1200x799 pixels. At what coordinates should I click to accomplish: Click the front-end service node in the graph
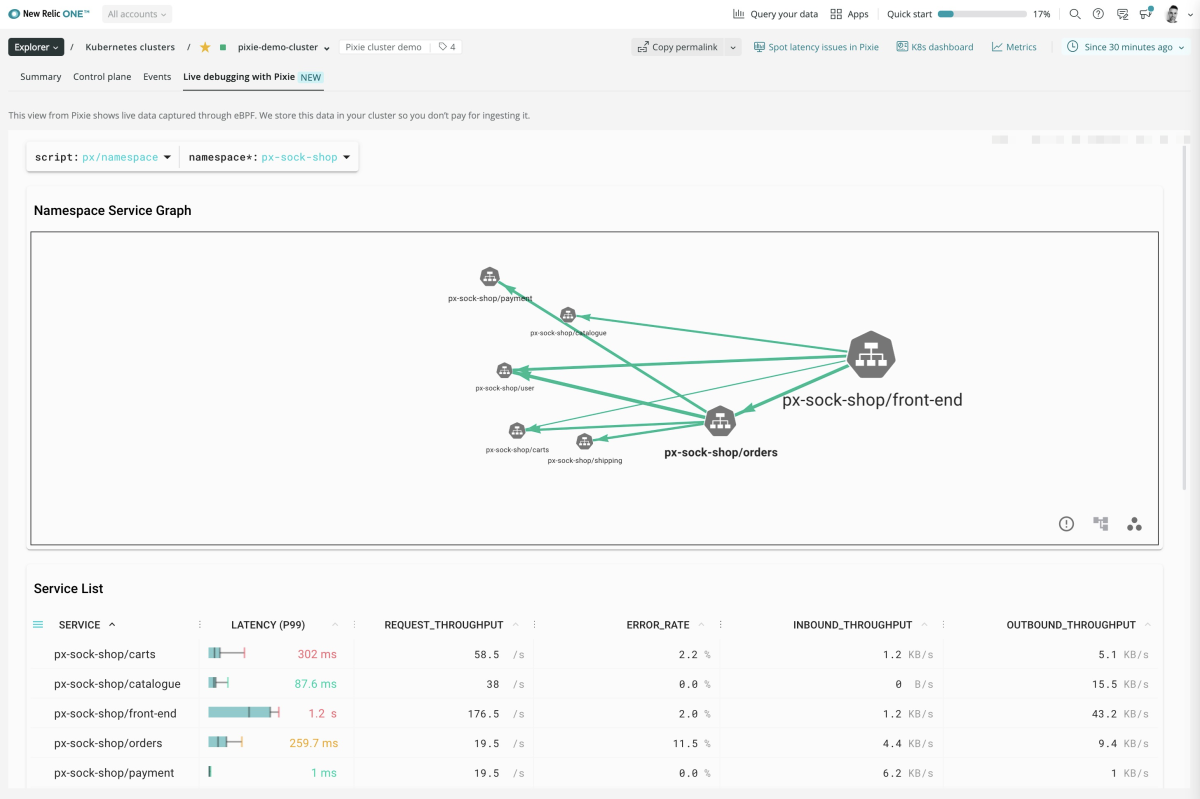pyautogui.click(x=871, y=355)
